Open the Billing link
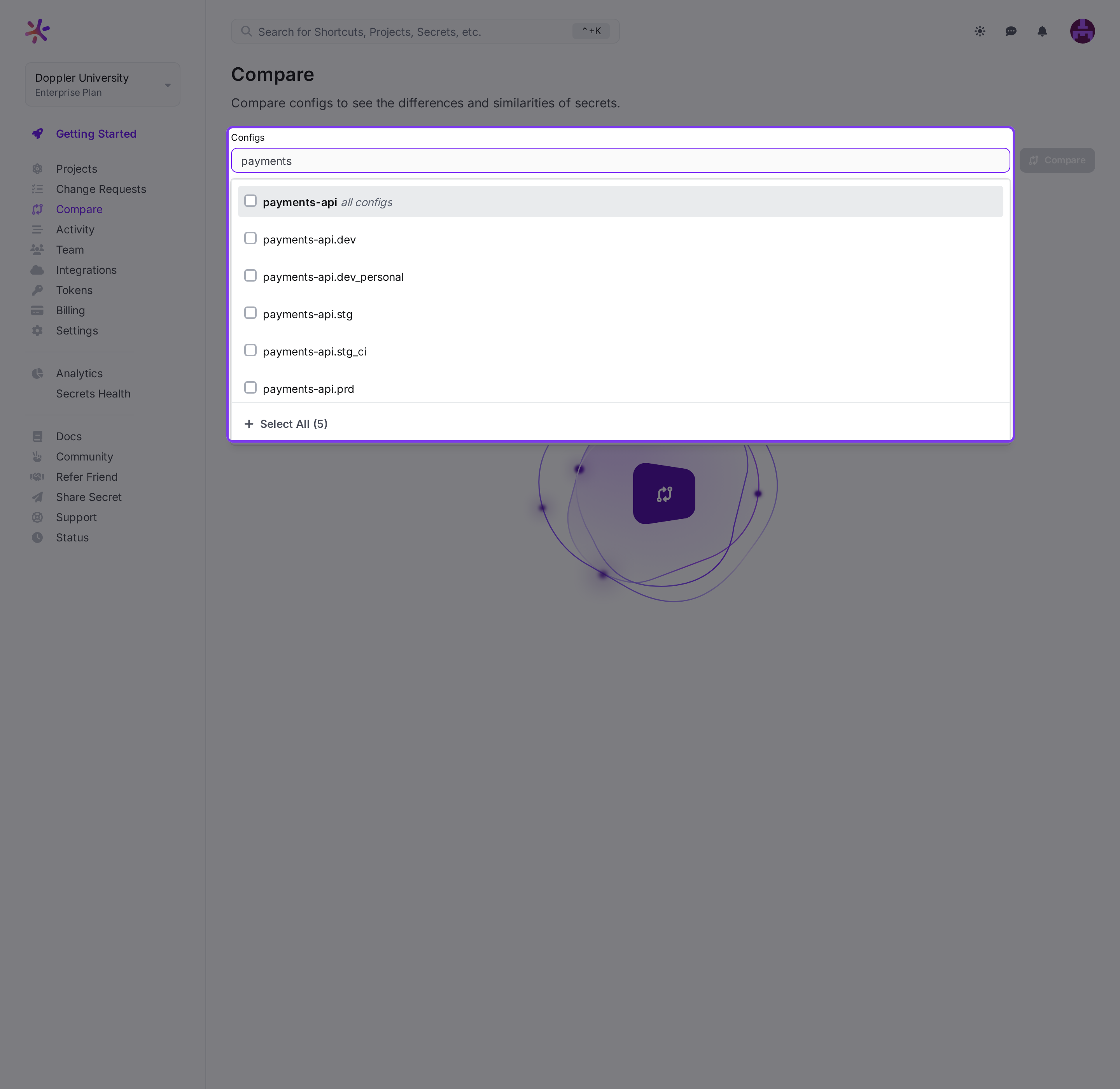 pos(70,311)
